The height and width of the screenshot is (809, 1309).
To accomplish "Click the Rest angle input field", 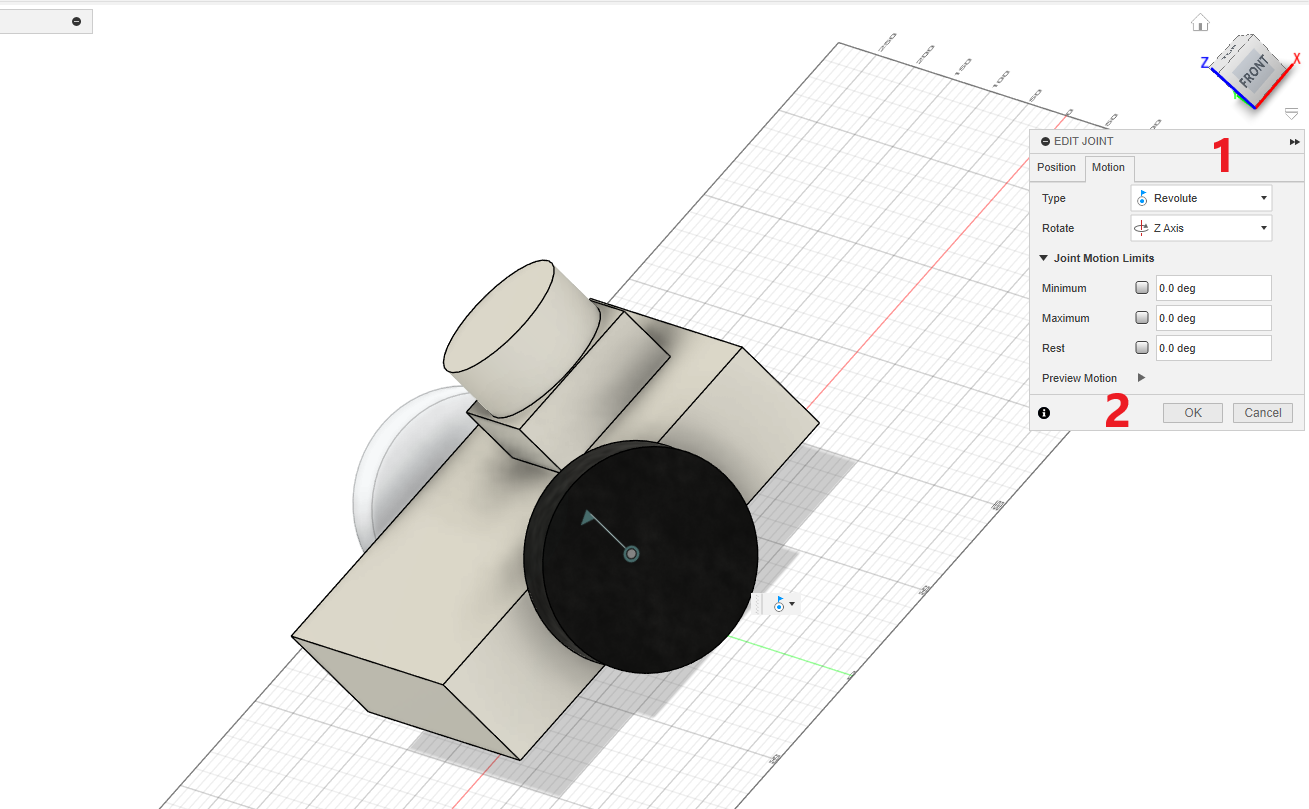I will pos(1213,348).
